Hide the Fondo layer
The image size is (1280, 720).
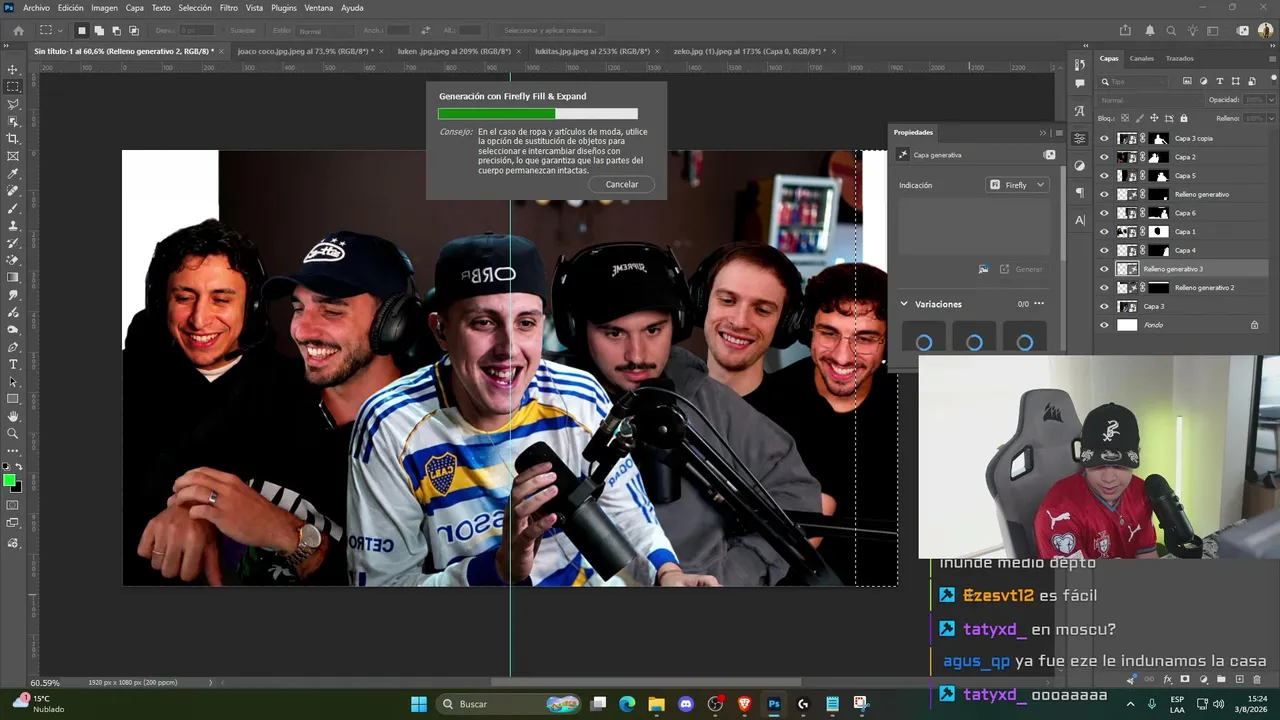[x=1104, y=325]
